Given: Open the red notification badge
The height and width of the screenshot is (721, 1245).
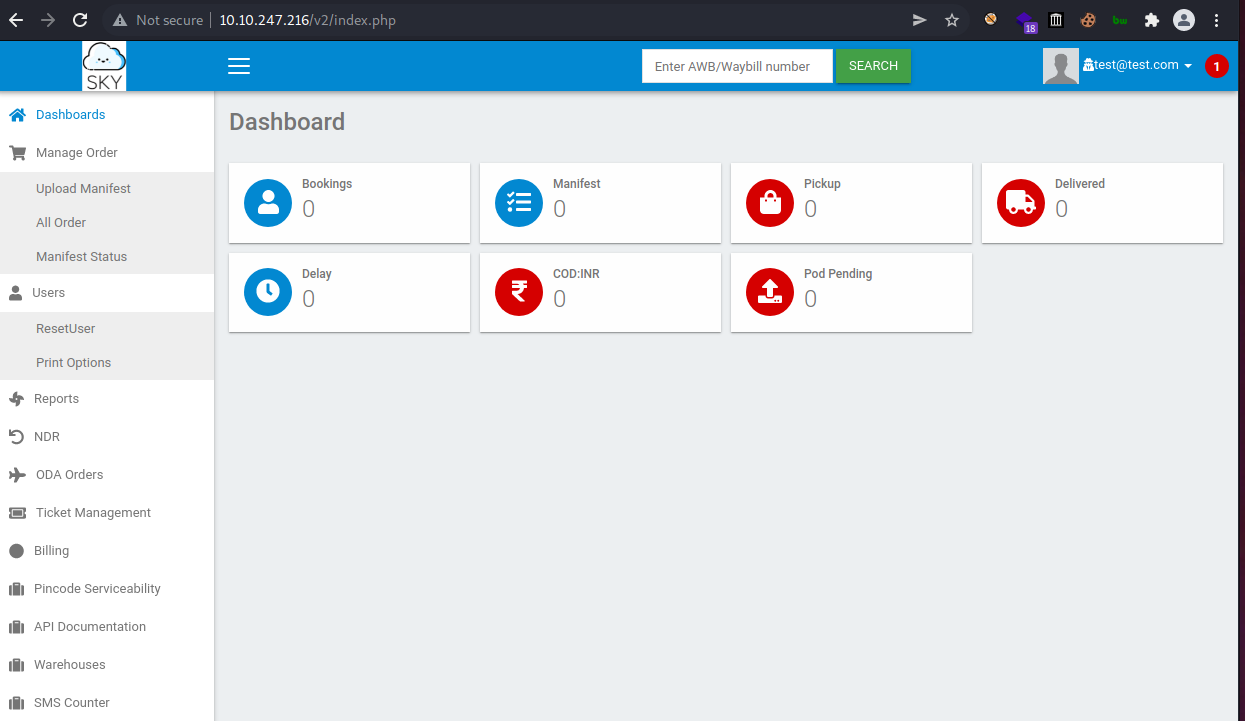Looking at the screenshot, I should click(1216, 66).
